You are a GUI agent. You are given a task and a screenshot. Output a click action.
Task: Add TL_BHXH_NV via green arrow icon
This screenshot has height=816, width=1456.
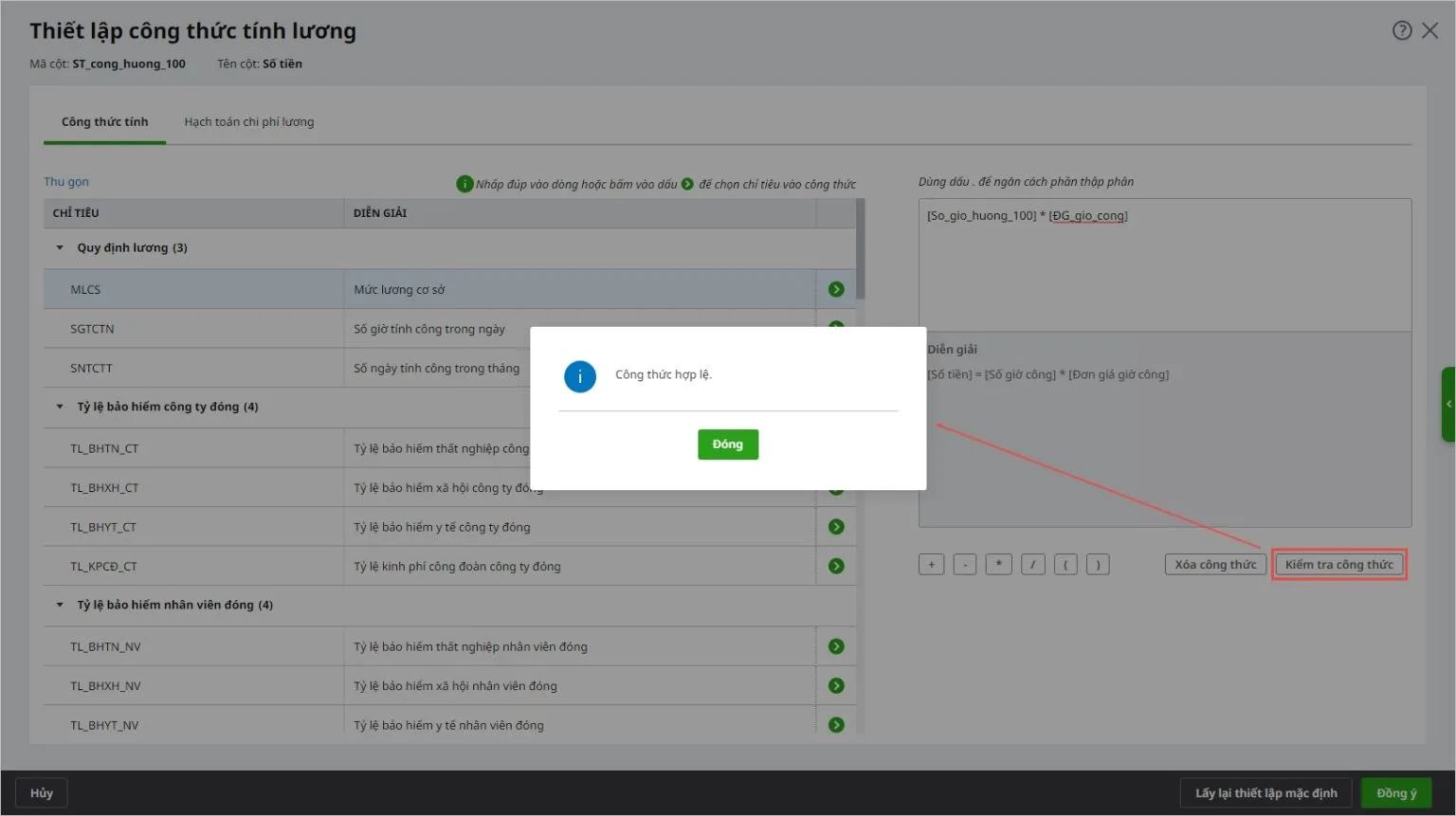pos(835,685)
